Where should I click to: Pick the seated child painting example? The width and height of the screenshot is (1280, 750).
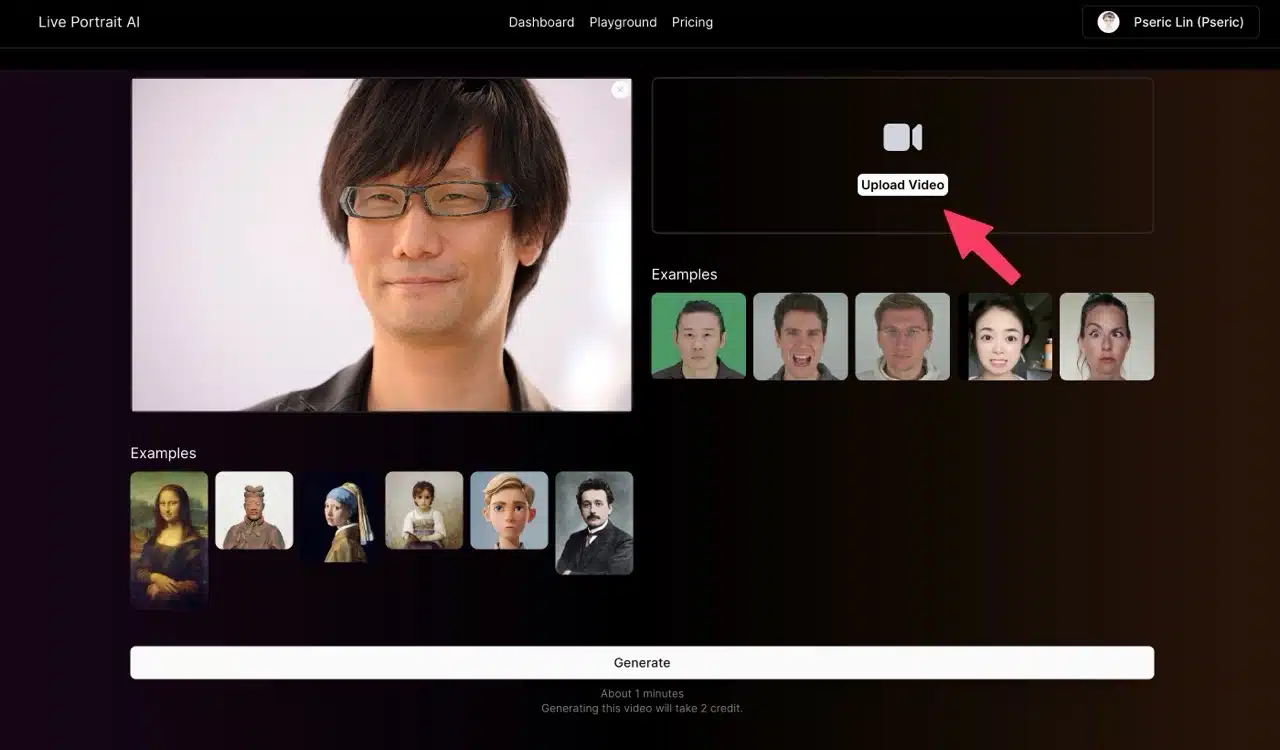coord(424,510)
